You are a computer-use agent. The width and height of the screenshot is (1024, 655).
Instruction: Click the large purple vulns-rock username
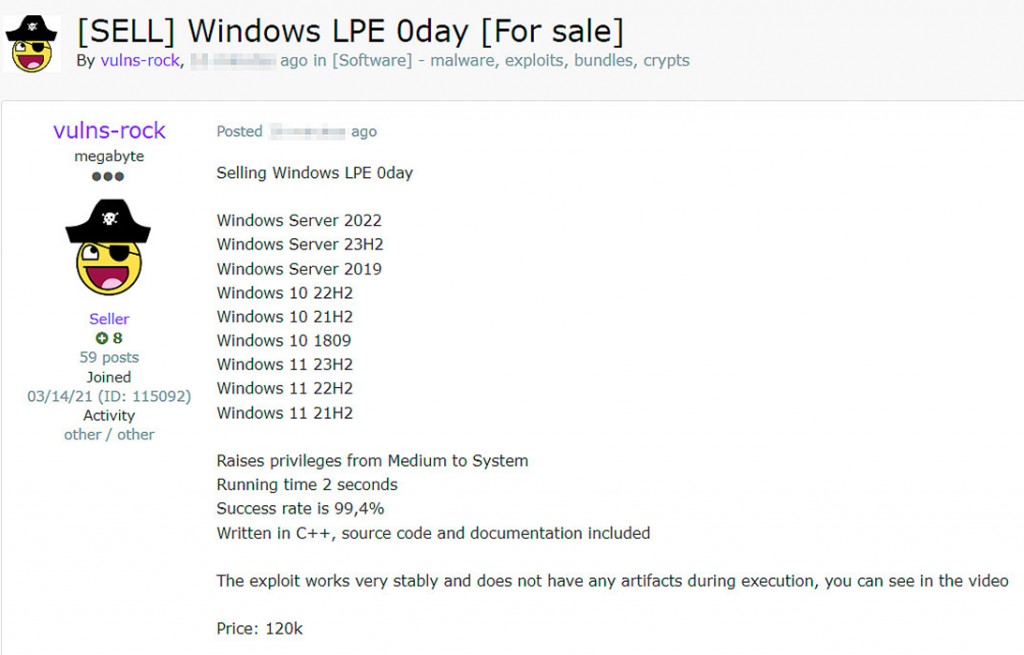109,131
